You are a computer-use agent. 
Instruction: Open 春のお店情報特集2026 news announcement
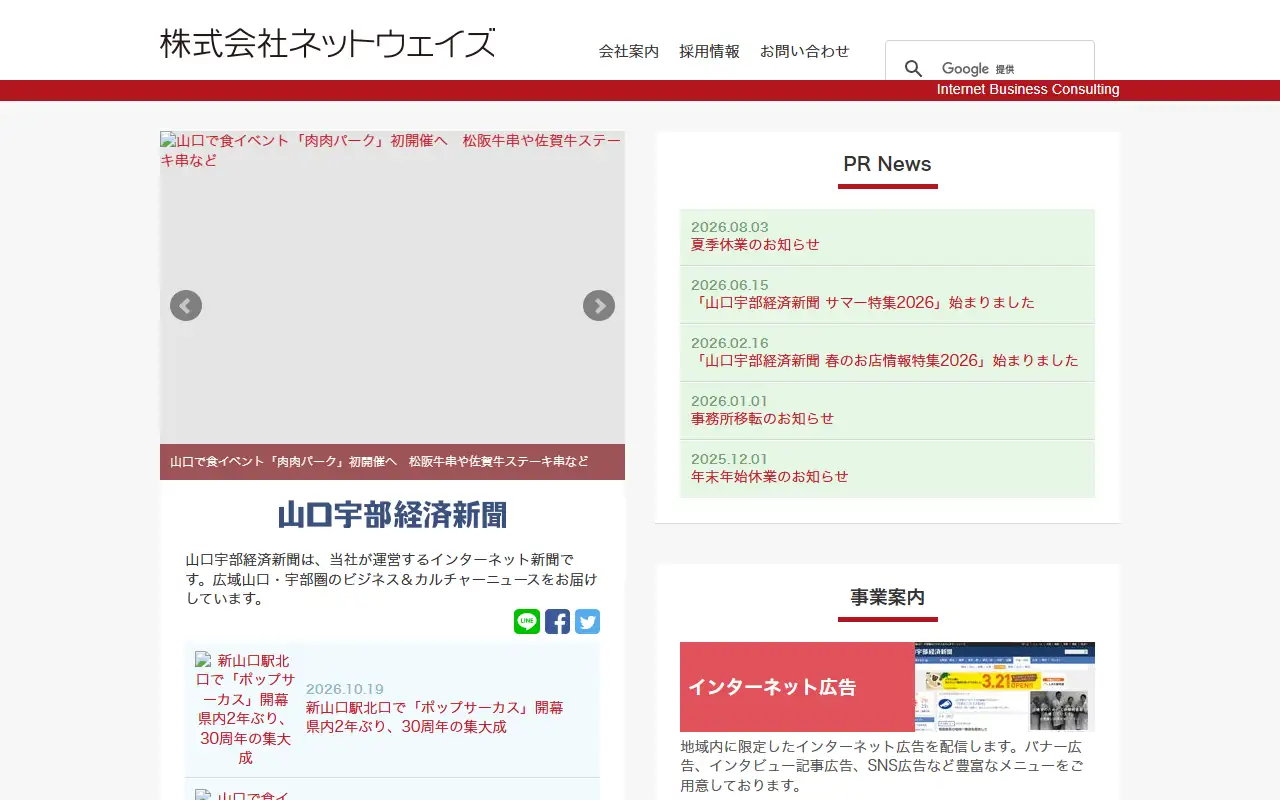pos(885,360)
